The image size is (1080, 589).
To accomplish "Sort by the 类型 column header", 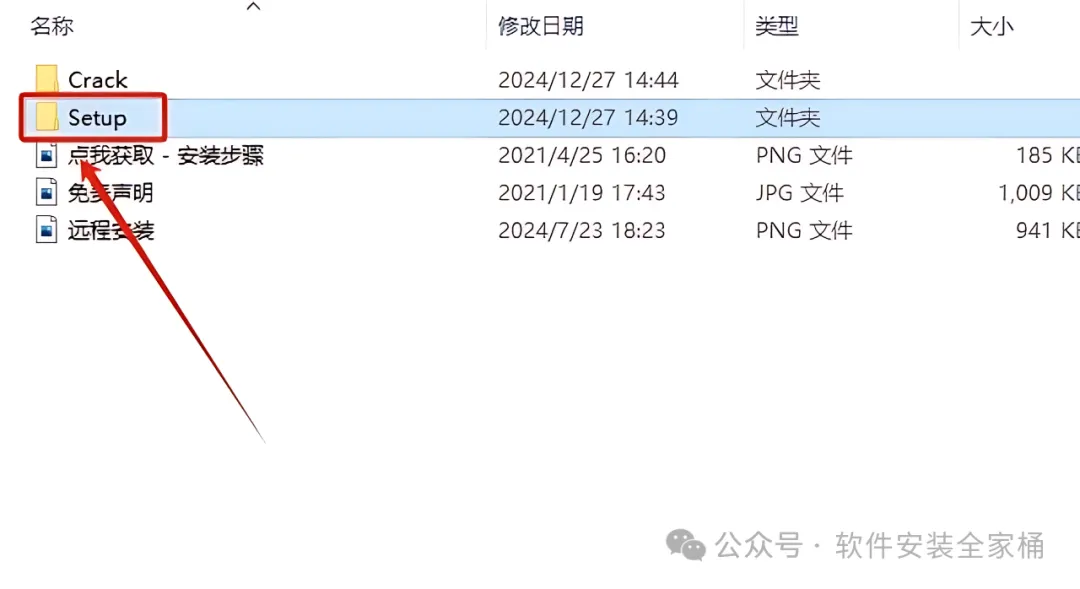I will coord(776,26).
